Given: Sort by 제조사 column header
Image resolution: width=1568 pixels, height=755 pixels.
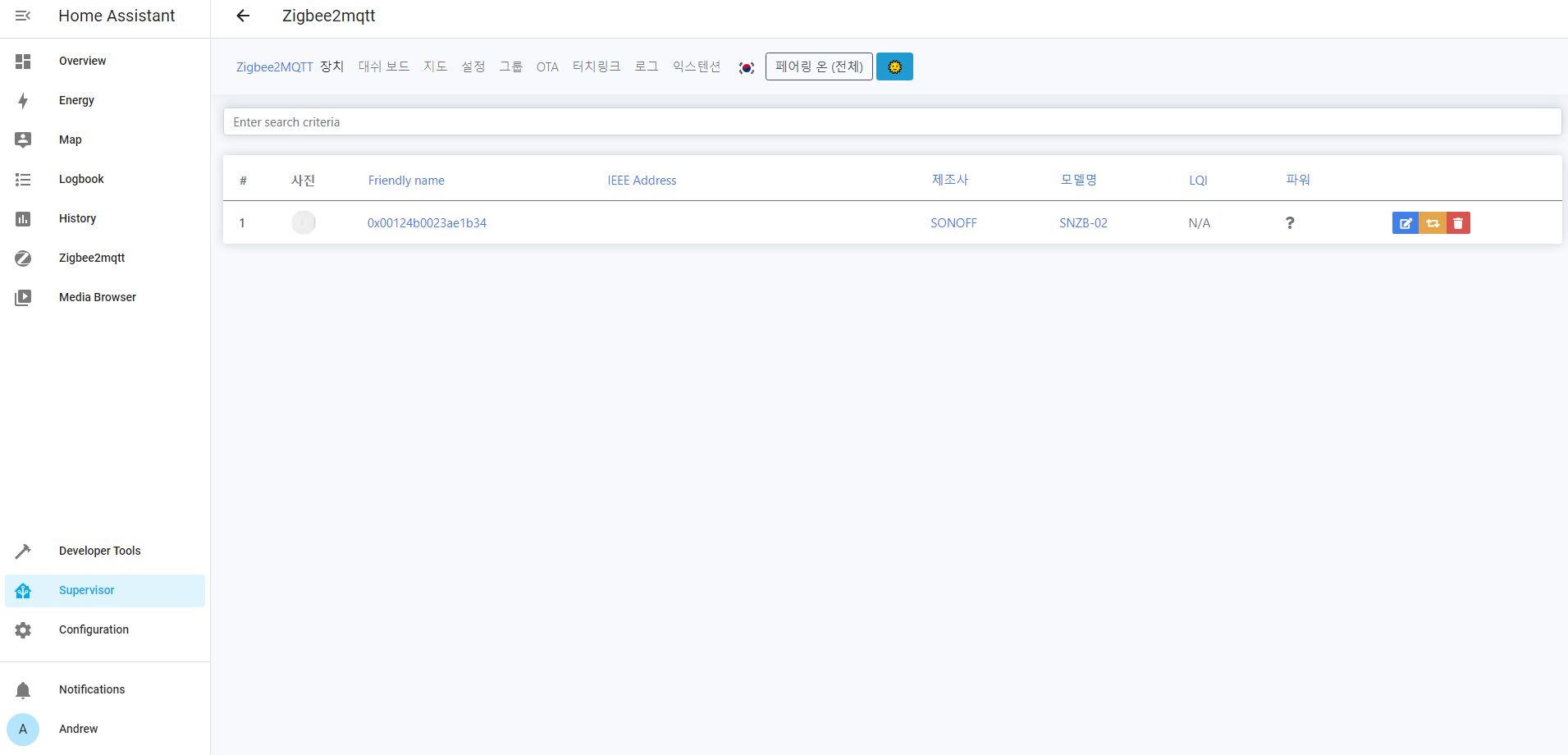Looking at the screenshot, I should (x=950, y=180).
